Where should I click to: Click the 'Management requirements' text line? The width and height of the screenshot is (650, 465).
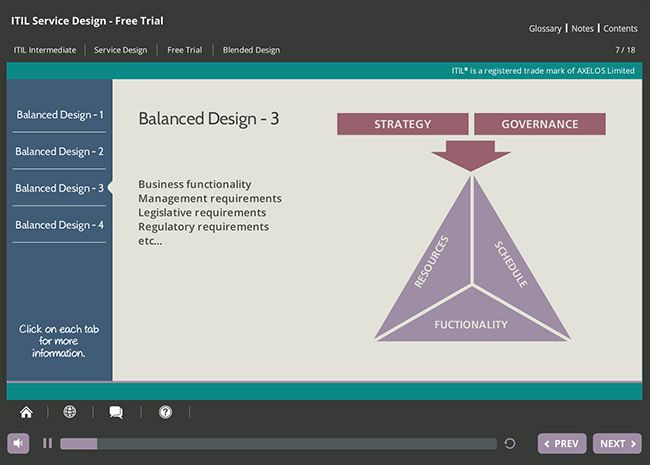tap(210, 199)
